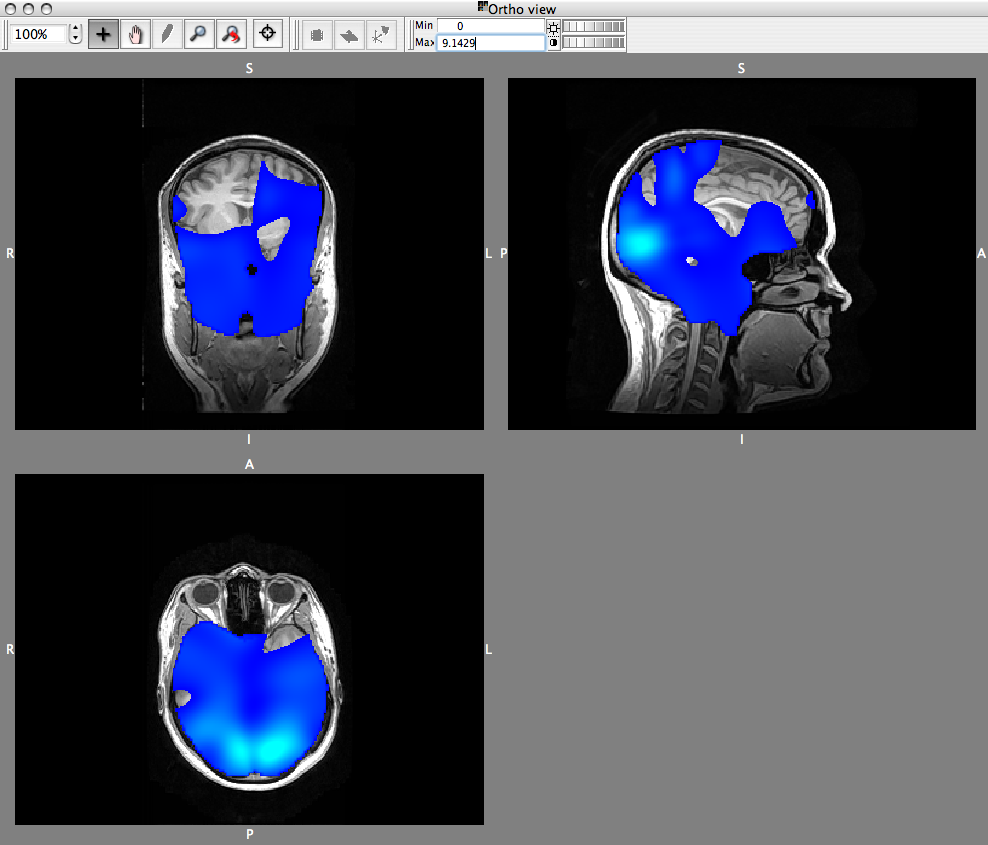Click the reset zoom magnifier icon
This screenshot has width=988, height=845.
[x=231, y=34]
